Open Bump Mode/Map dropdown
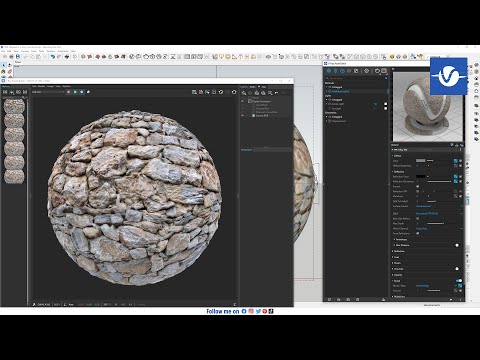The width and height of the screenshot is (480, 360). click(x=435, y=286)
